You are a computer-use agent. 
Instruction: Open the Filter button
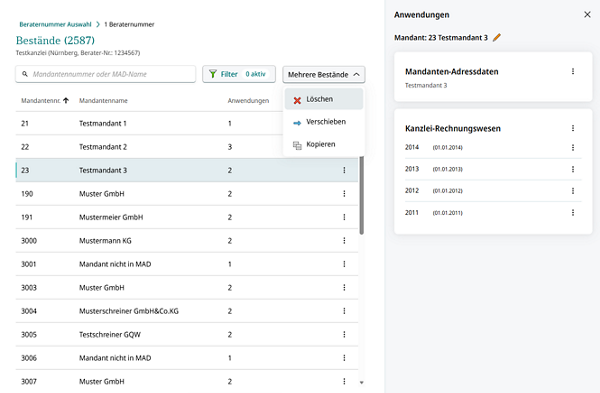tap(239, 74)
